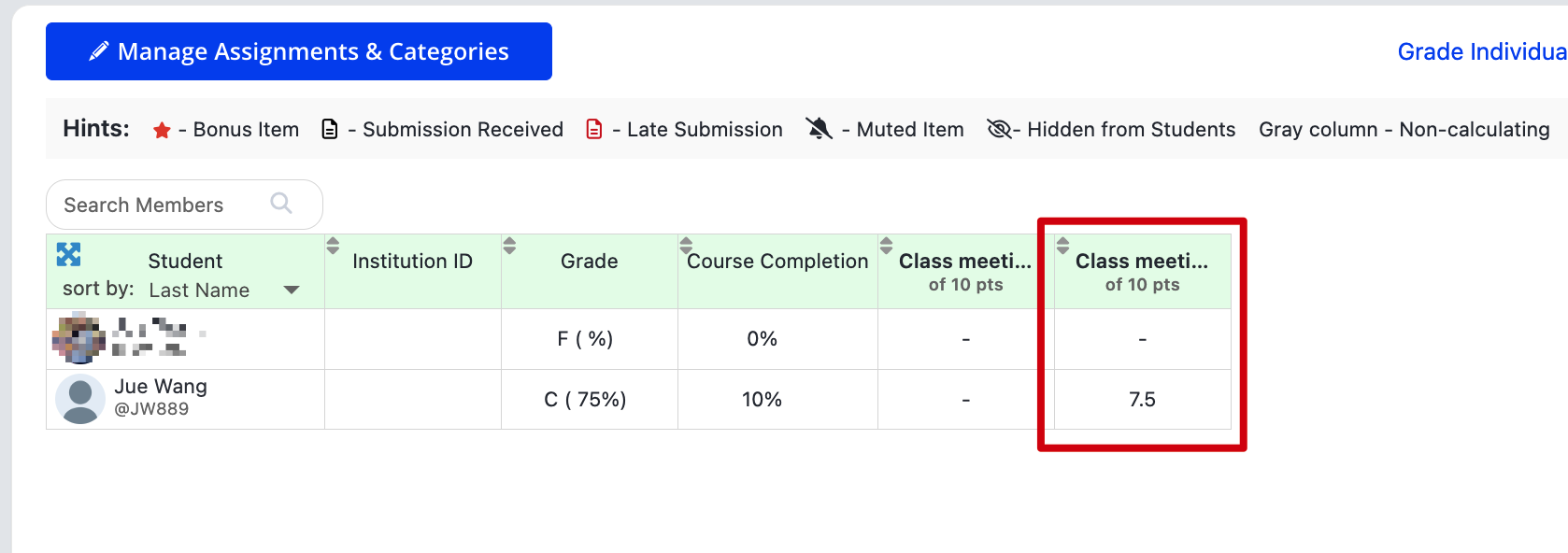
Task: Click the Submission Received document icon
Action: point(329,129)
